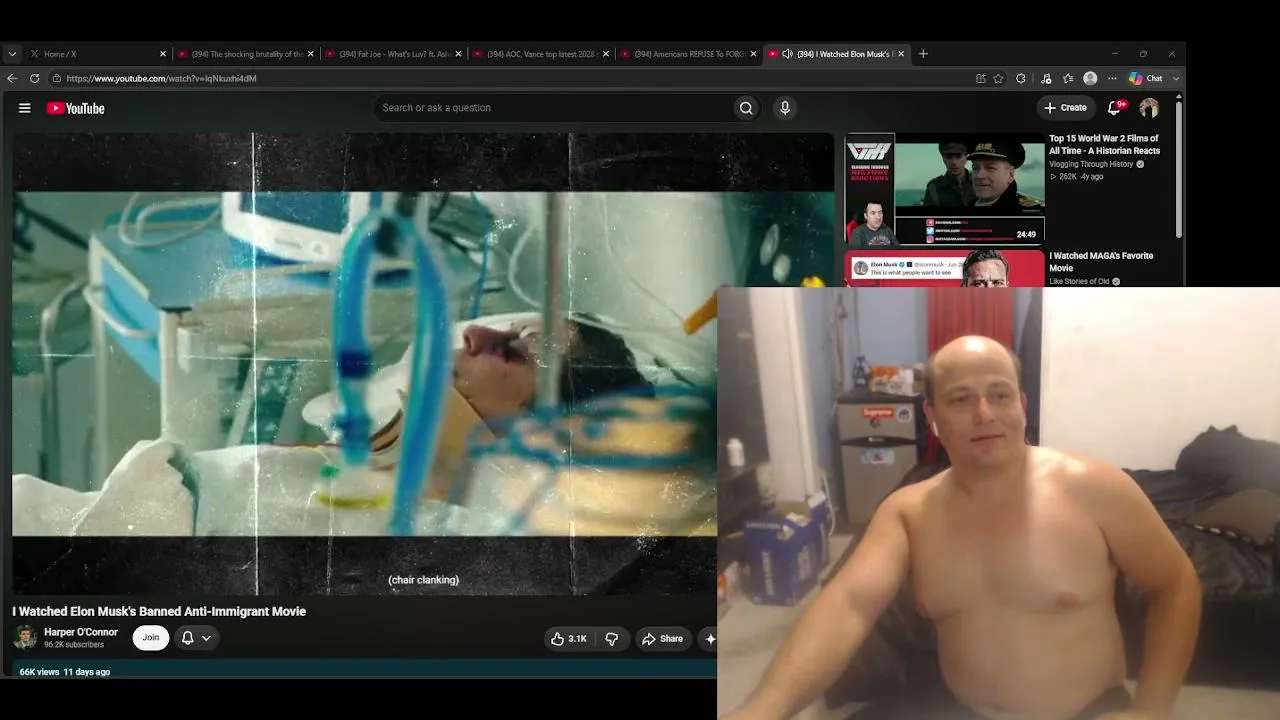Open the browser apps/split icon in address bar
This screenshot has height=720, width=1280.
tap(981, 78)
